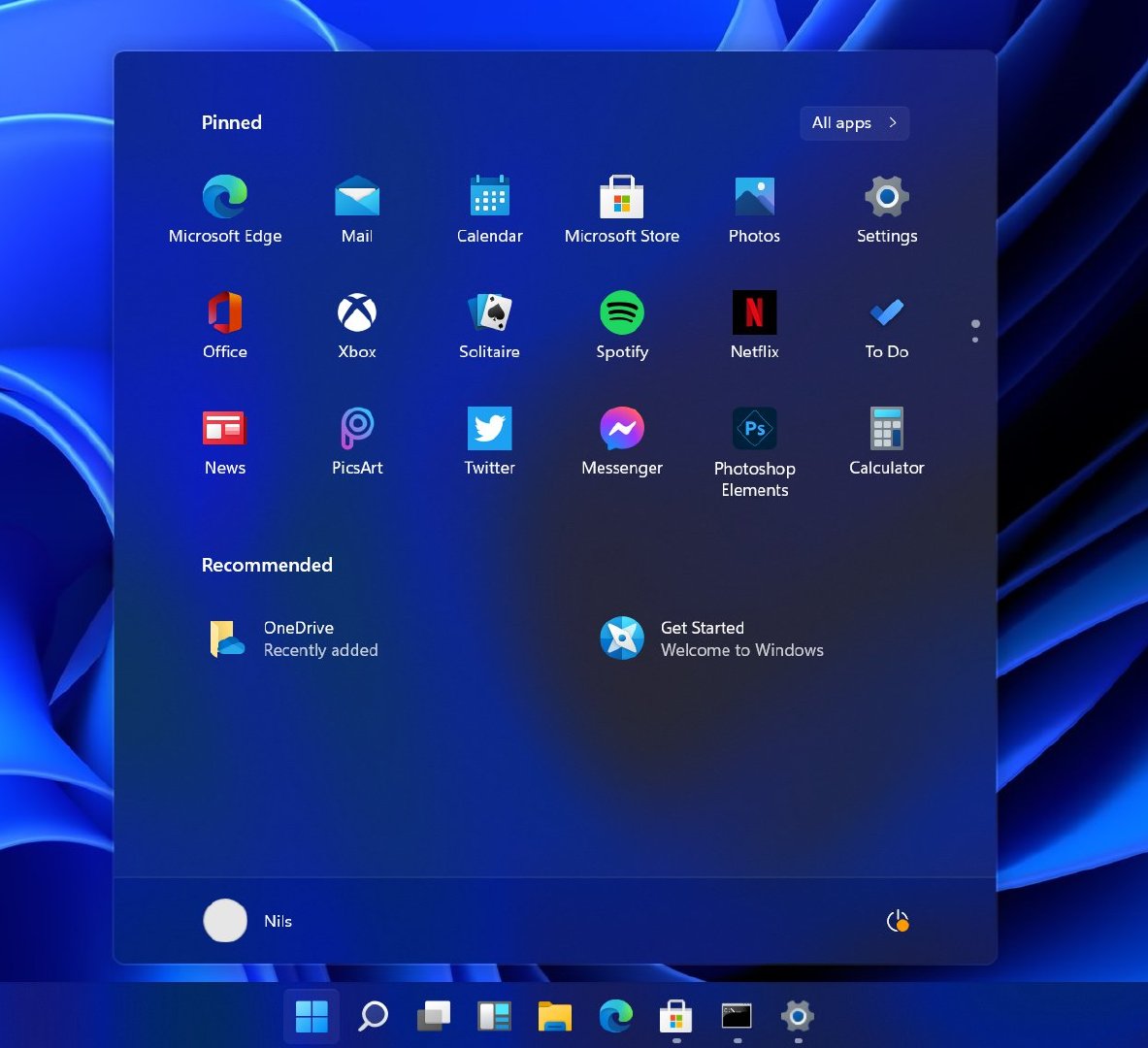
Task: Open Search from the taskbar
Action: (372, 1017)
